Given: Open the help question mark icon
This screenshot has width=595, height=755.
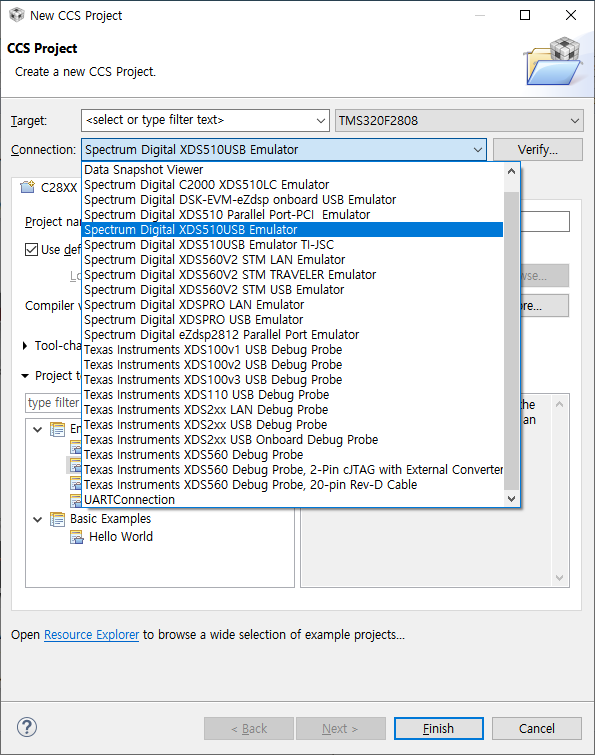Looking at the screenshot, I should coord(27,727).
